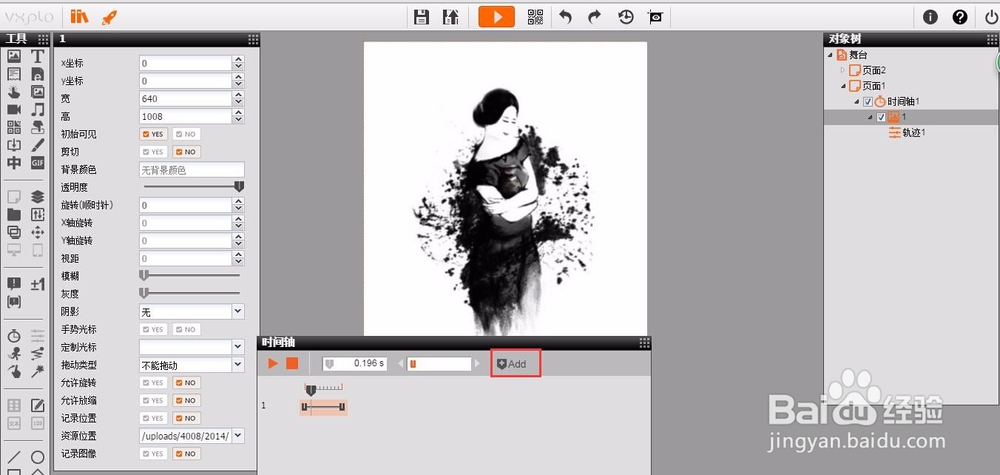
Task: Select the running figure animation tool
Action: [x=14, y=353]
